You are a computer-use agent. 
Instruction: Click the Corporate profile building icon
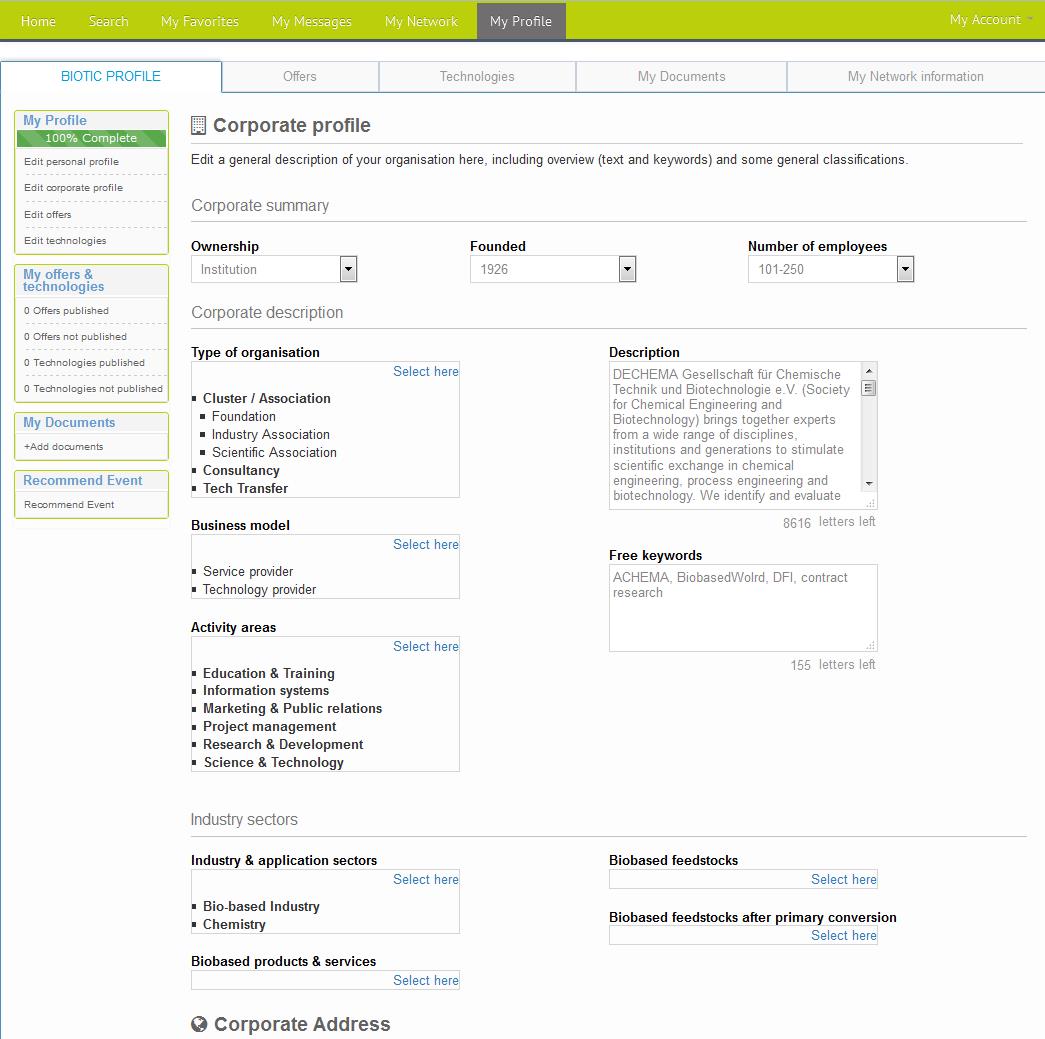pos(198,125)
